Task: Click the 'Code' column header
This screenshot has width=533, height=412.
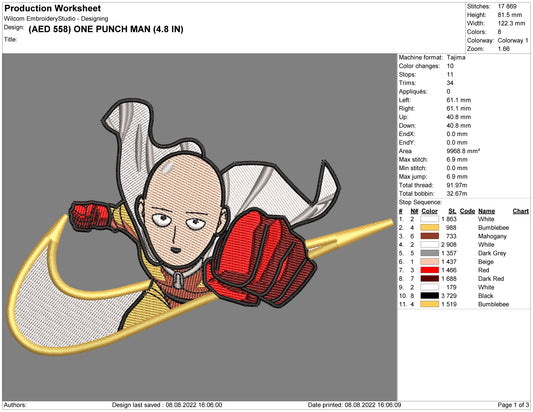Action: pyautogui.click(x=467, y=211)
